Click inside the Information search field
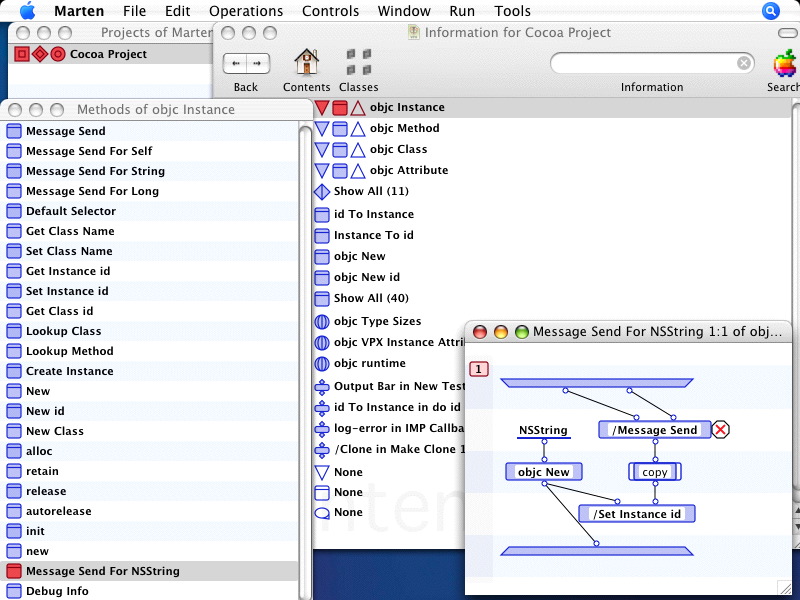This screenshot has width=800, height=600. (650, 62)
